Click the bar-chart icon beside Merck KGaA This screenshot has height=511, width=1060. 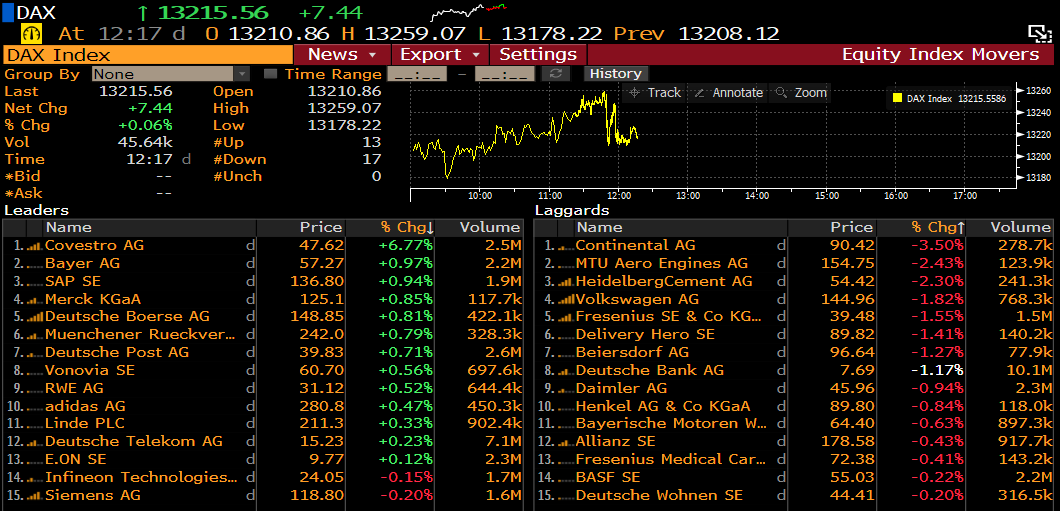(34, 299)
